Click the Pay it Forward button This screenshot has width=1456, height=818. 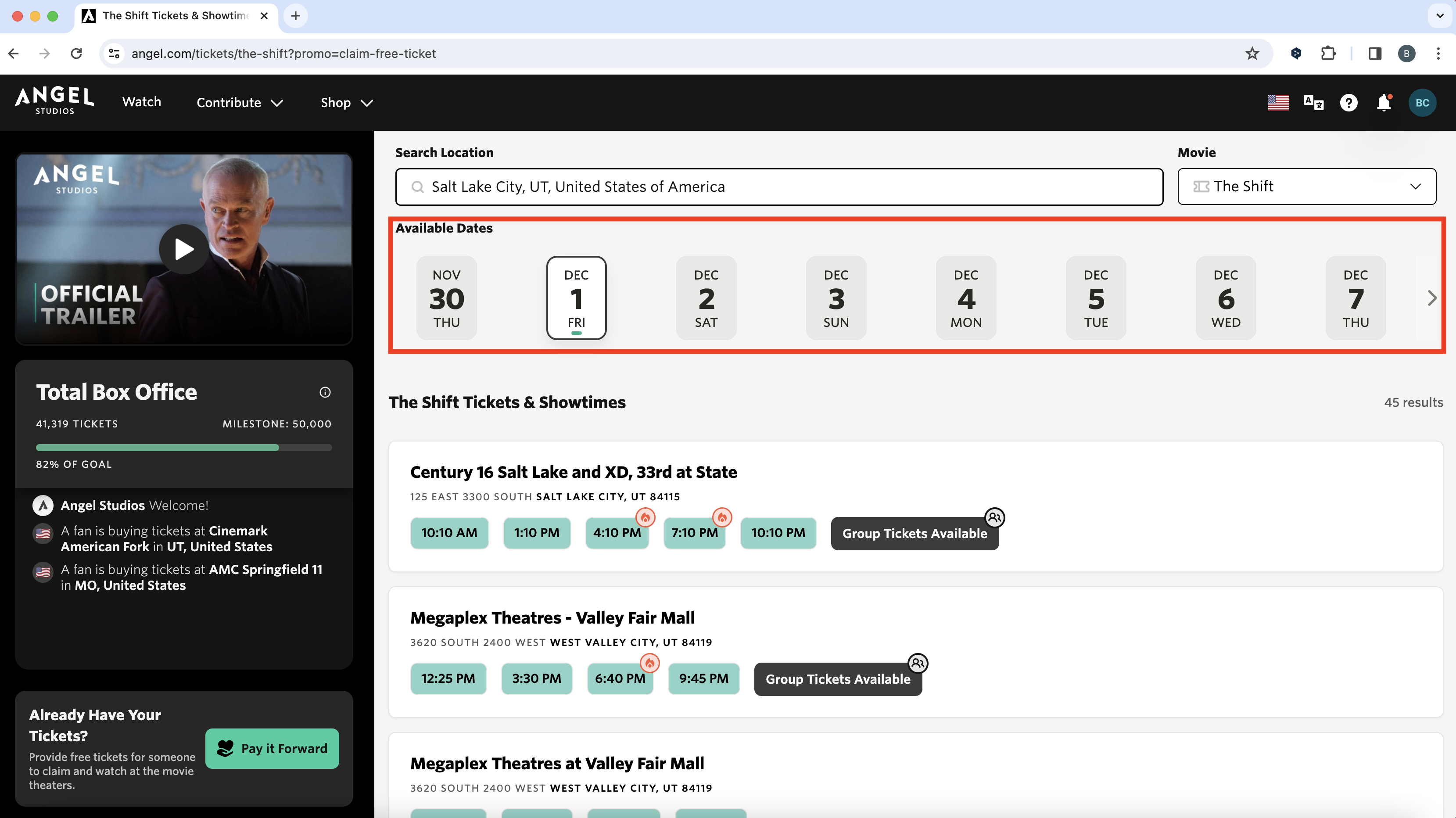click(272, 749)
